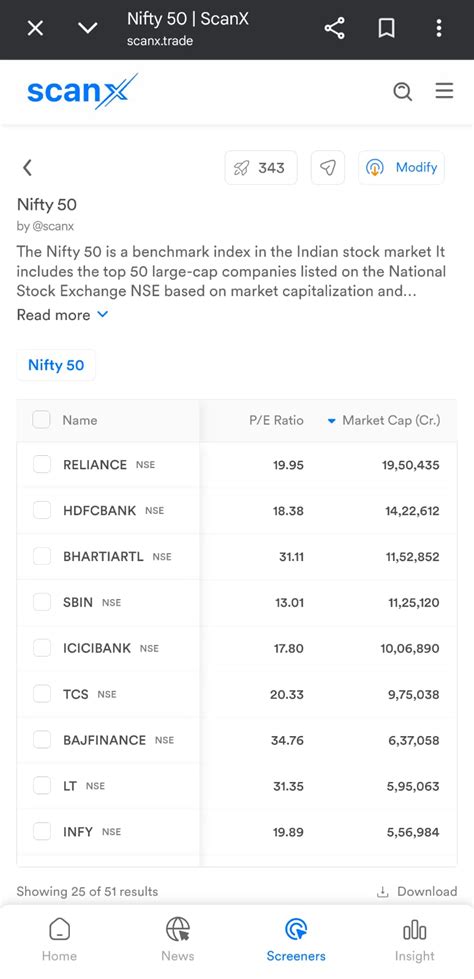Tick the select-all checkbox beside Name

click(41, 420)
